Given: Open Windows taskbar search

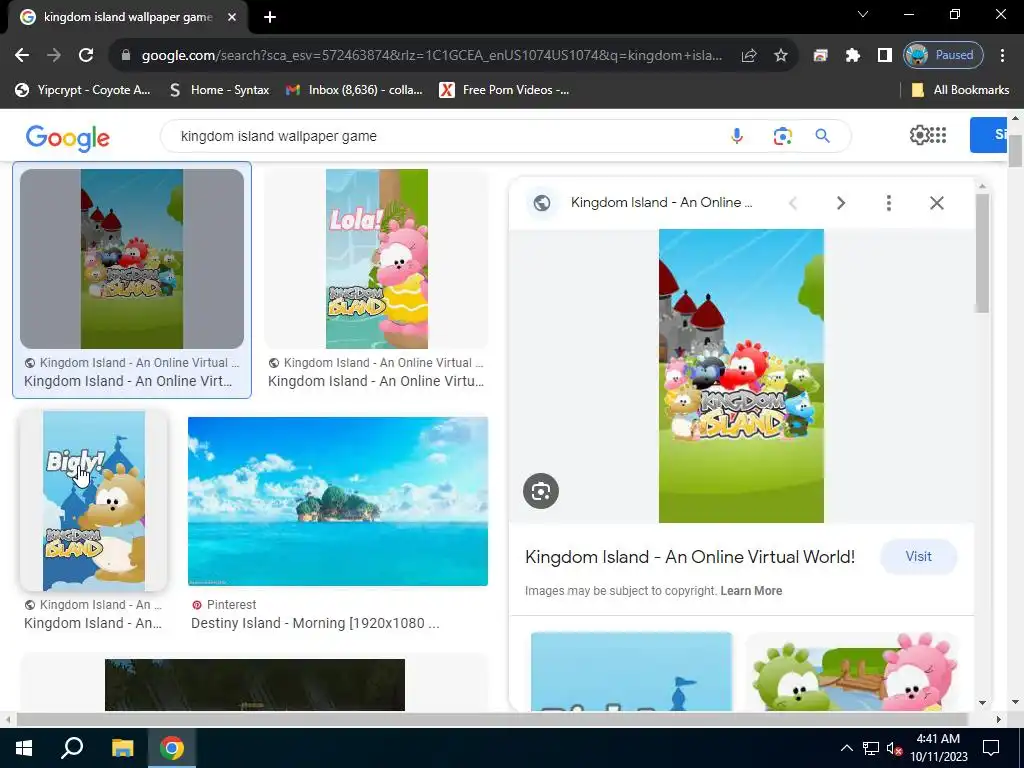Looking at the screenshot, I should coord(72,748).
